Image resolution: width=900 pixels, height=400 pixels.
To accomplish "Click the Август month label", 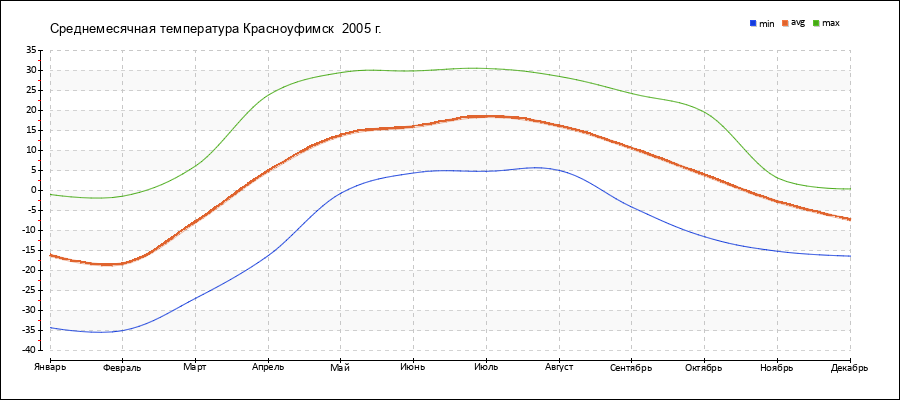I will click(x=559, y=367).
